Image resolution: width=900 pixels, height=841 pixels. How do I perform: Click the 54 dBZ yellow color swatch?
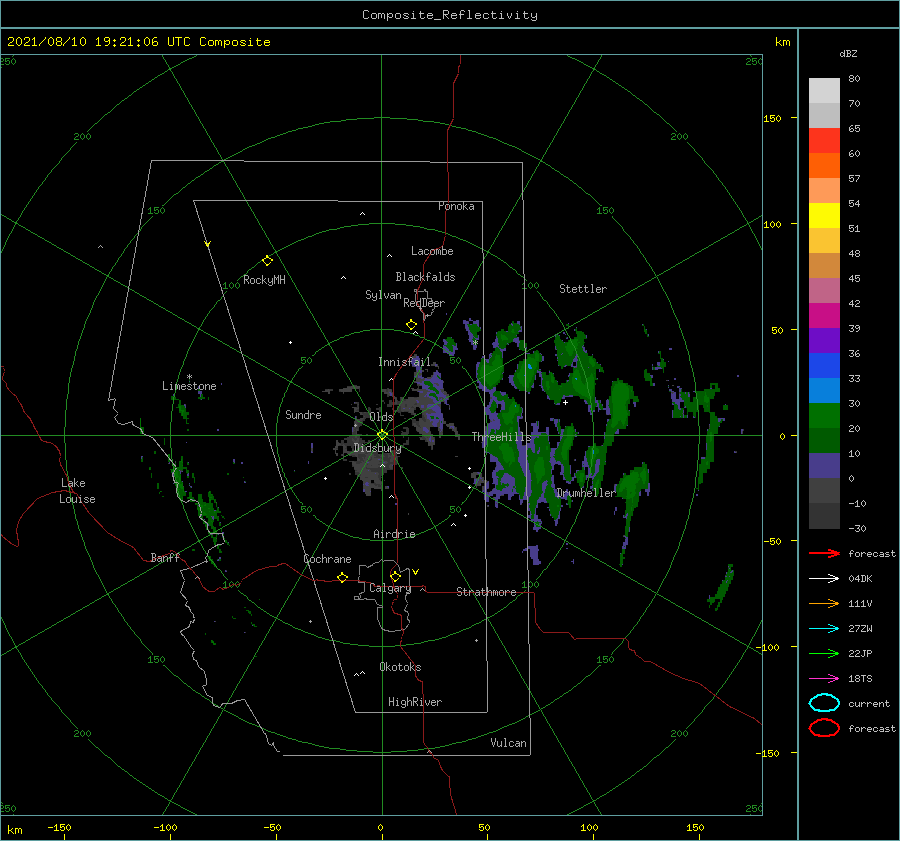[824, 216]
